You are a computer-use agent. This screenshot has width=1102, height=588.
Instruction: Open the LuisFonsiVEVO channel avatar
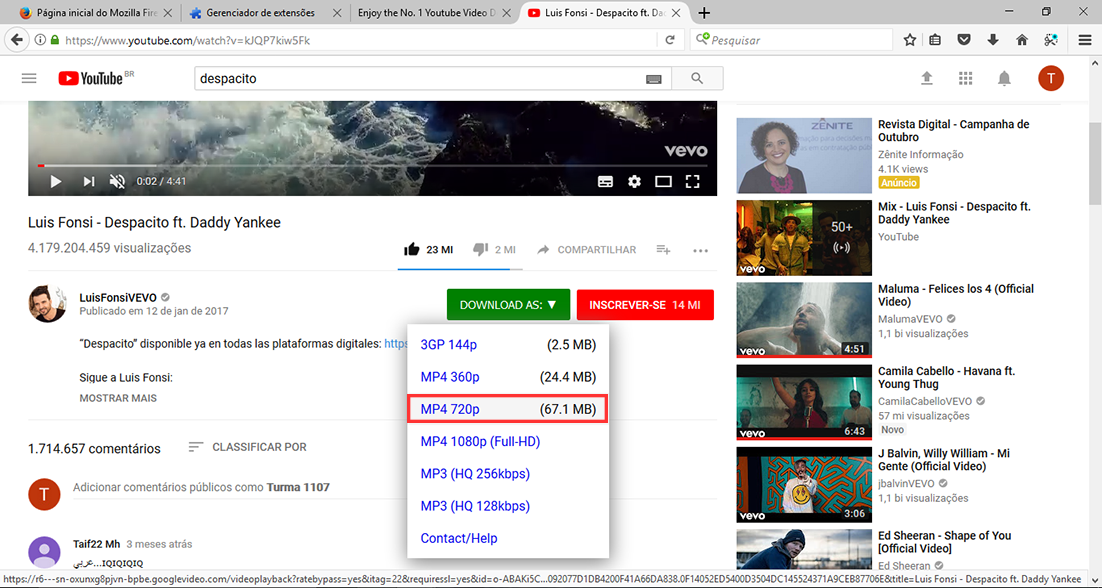(x=47, y=305)
